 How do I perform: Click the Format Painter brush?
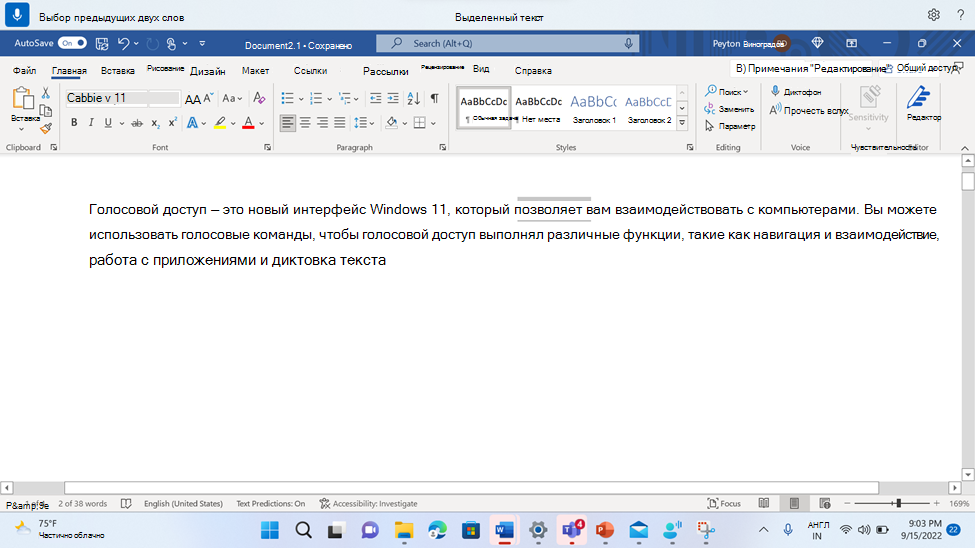coord(45,128)
